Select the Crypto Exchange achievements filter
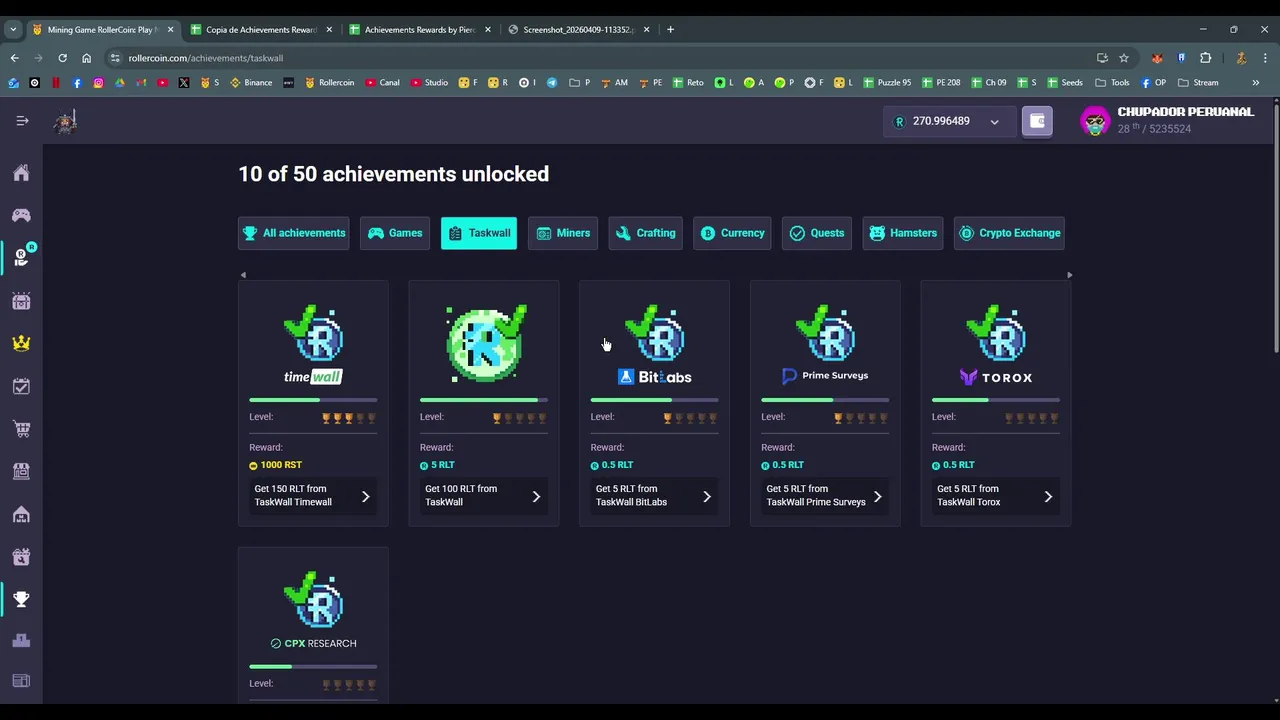 coord(1009,233)
